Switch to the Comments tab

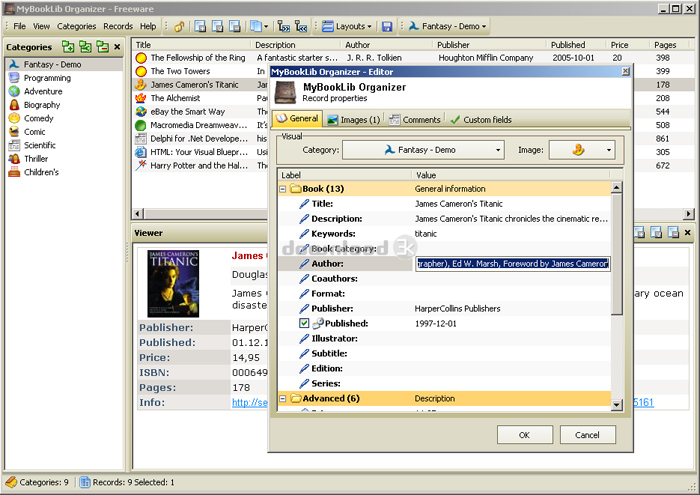(414, 120)
